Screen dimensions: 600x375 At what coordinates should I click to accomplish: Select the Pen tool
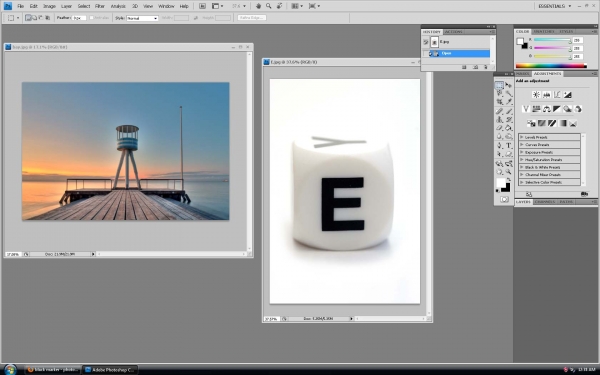pyautogui.click(x=499, y=146)
